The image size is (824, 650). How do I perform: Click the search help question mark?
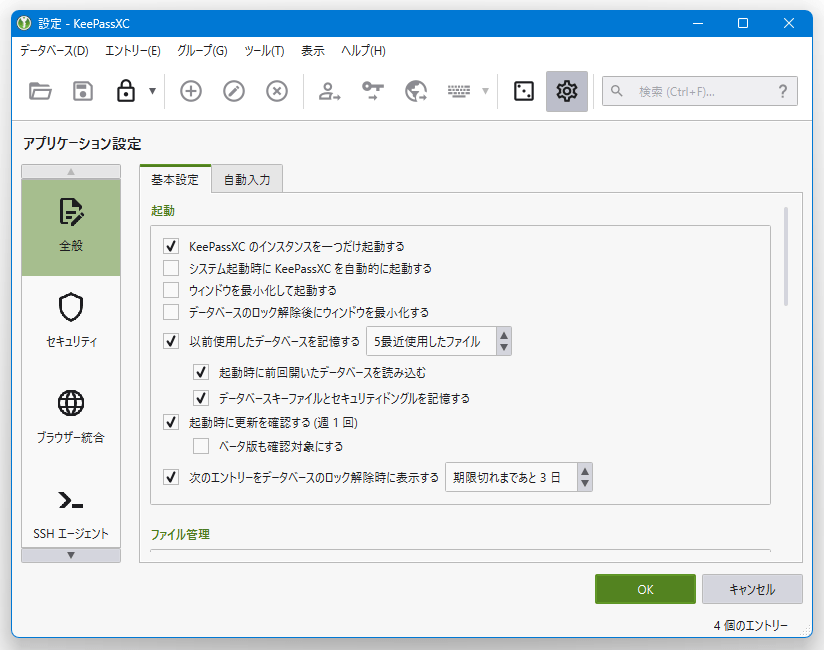(x=782, y=91)
